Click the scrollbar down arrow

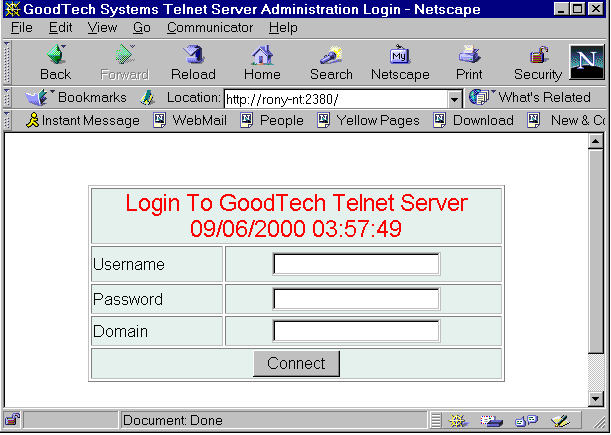tap(596, 398)
